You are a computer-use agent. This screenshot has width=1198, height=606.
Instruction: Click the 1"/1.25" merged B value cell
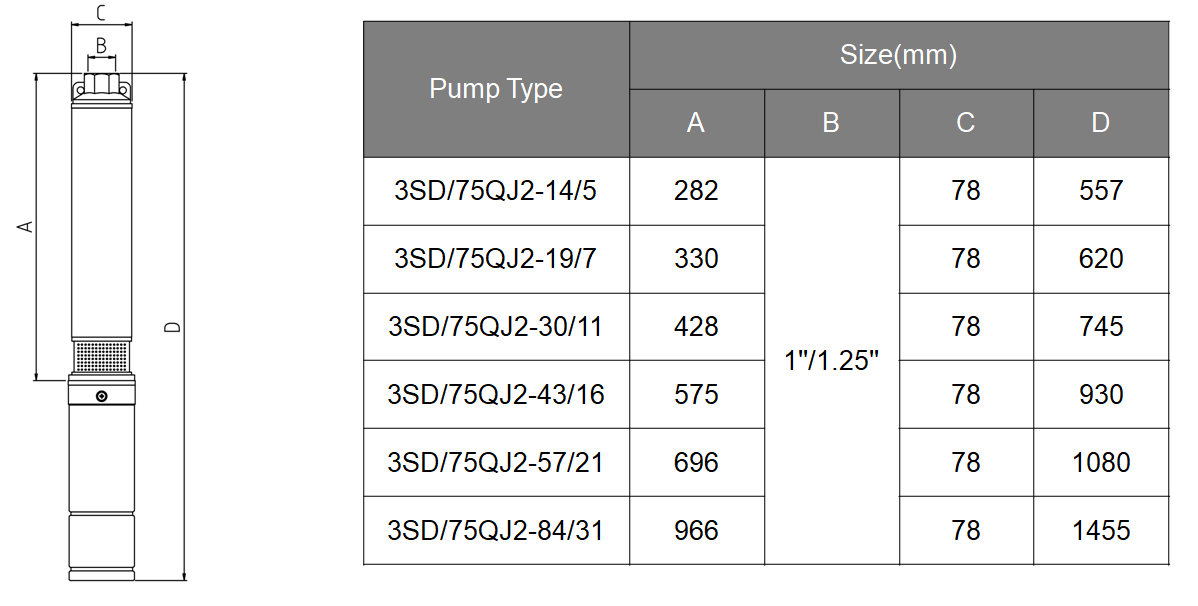click(831, 361)
